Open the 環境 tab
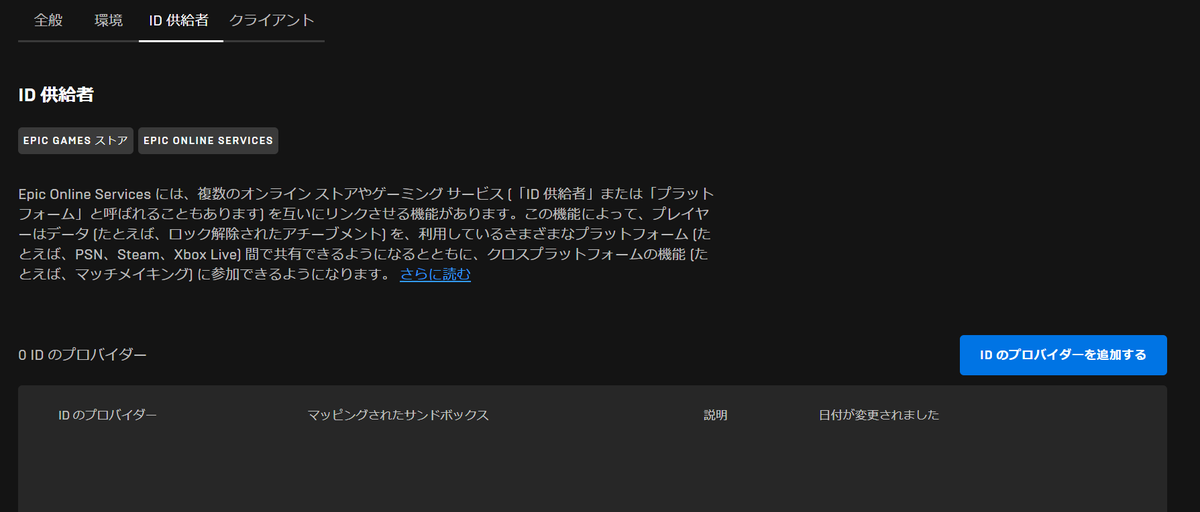 tap(109, 20)
